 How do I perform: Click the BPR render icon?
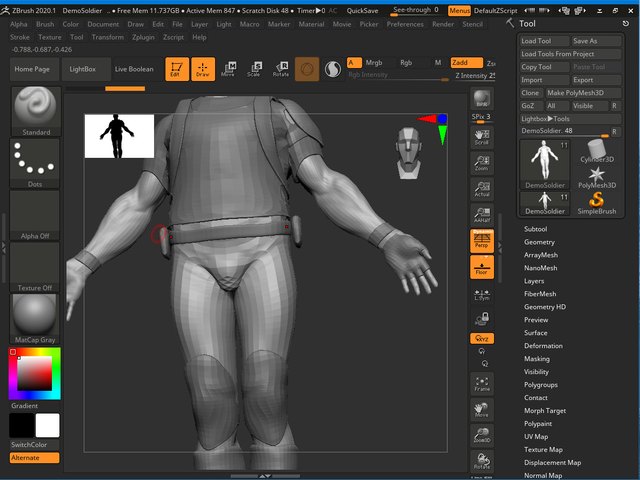(482, 99)
